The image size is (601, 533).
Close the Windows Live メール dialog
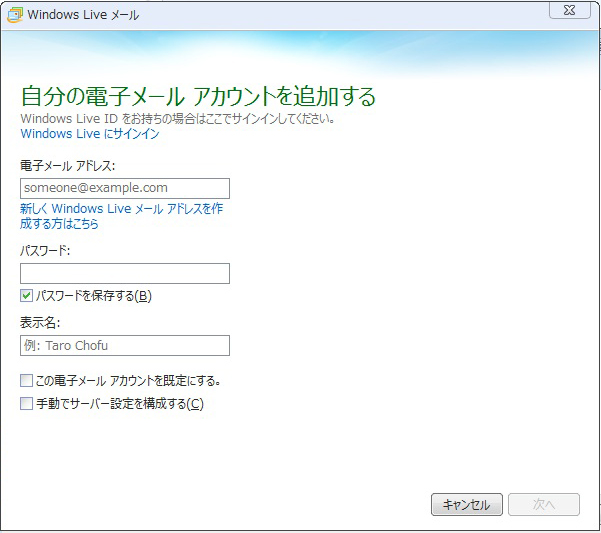pos(570,10)
